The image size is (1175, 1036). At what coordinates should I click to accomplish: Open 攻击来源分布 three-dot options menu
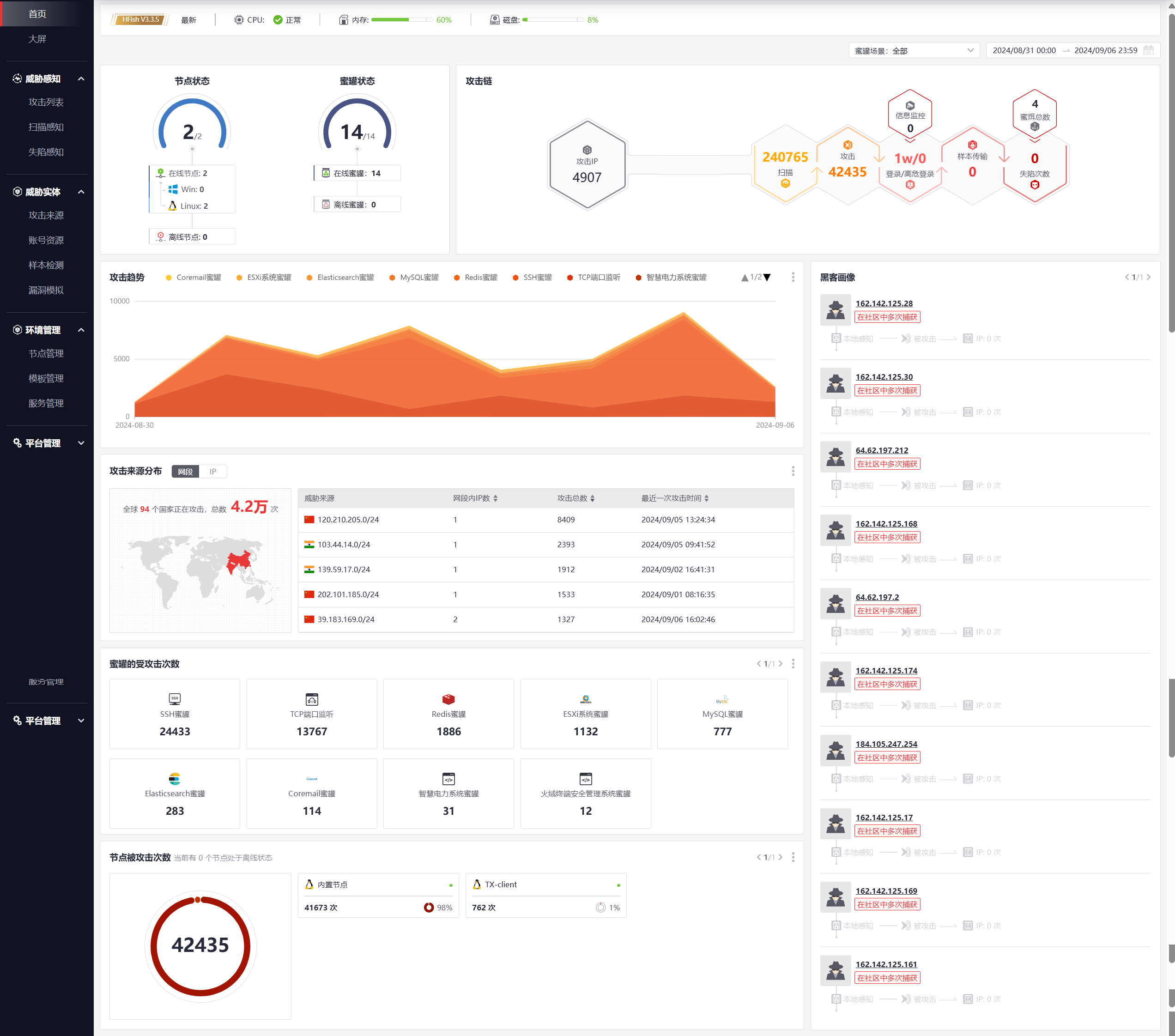(793, 472)
